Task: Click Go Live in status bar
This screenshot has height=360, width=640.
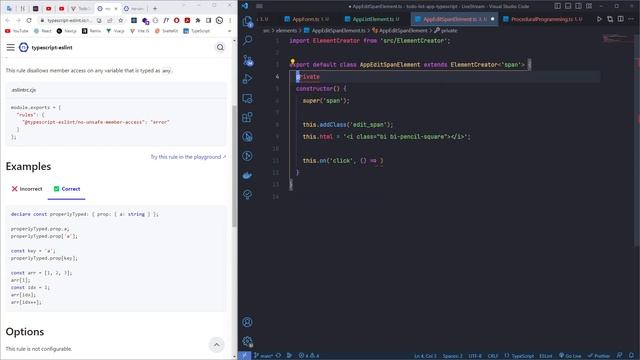Action: click(570, 356)
